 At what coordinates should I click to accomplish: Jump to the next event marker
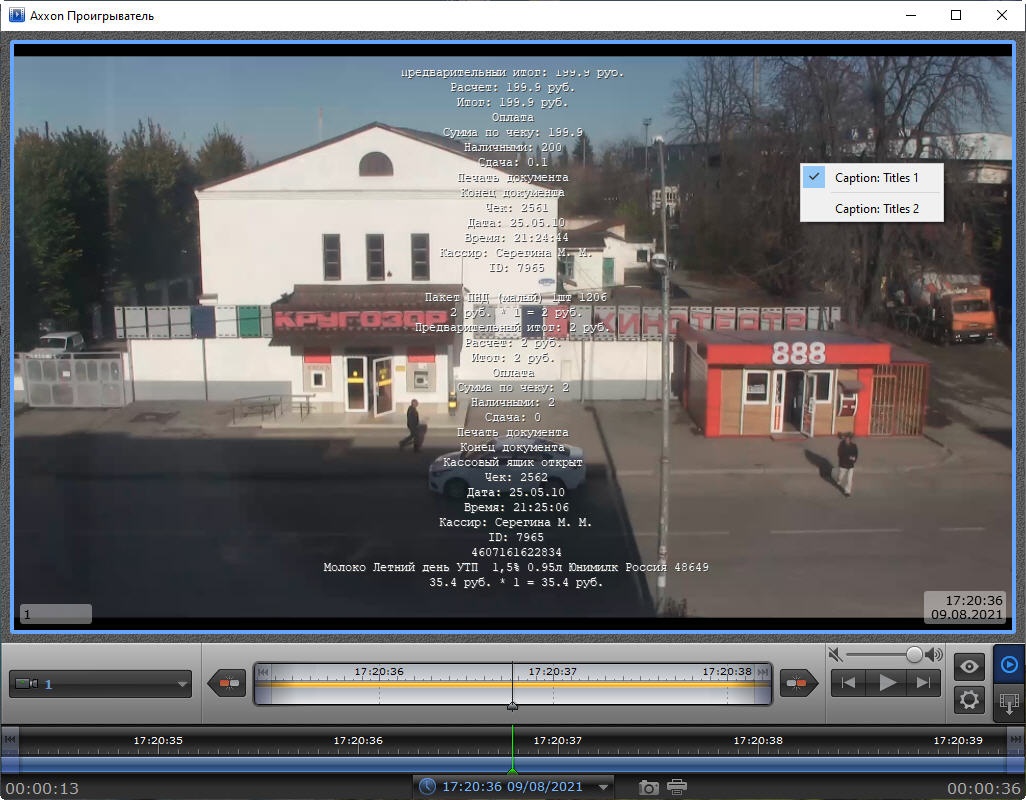(797, 684)
